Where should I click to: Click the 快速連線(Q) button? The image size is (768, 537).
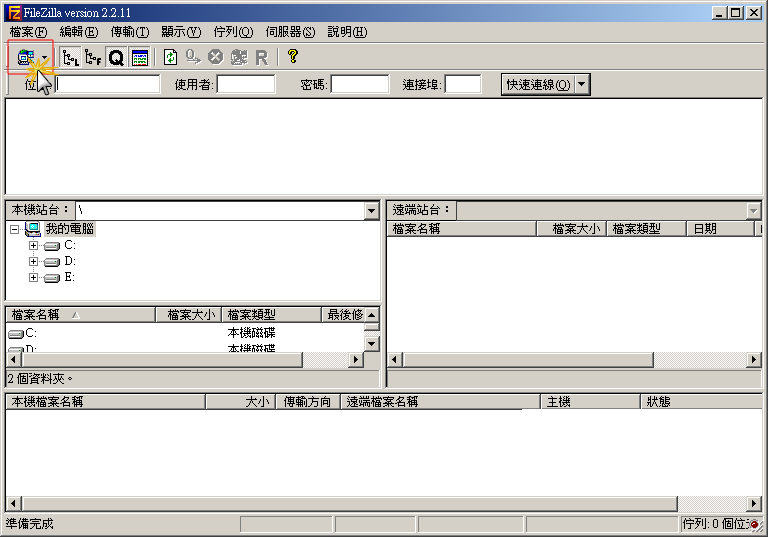(538, 84)
